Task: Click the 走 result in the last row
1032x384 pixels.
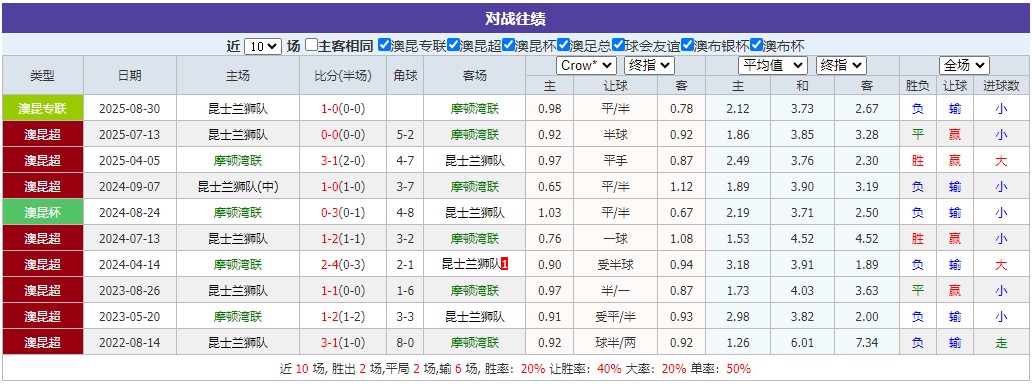Action: (1001, 343)
